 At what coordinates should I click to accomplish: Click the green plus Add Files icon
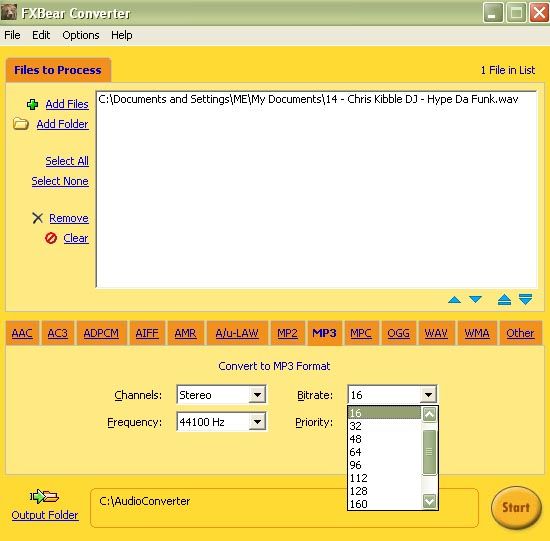[32, 104]
